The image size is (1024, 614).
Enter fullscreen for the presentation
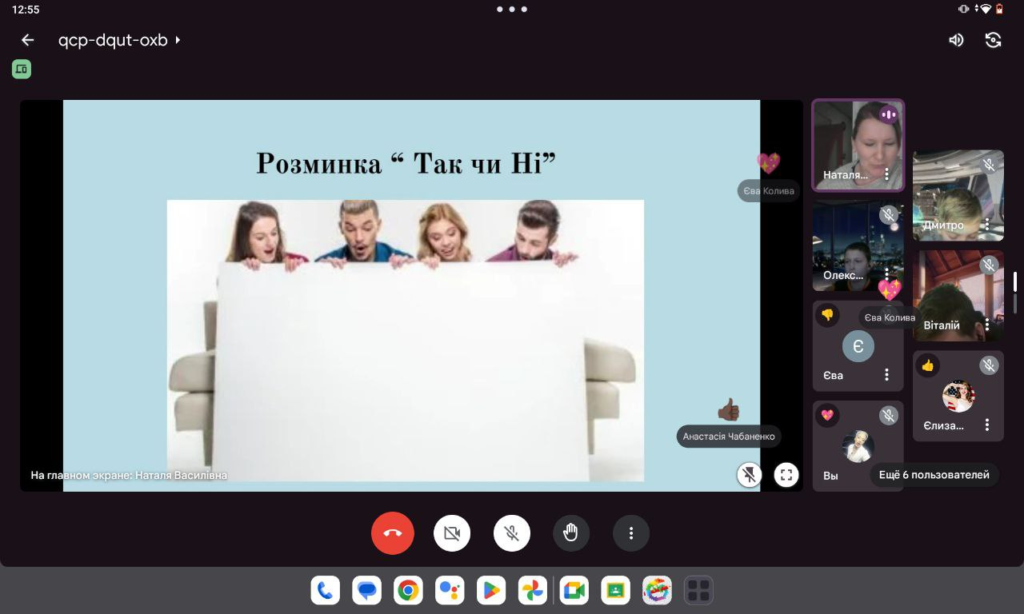point(786,474)
